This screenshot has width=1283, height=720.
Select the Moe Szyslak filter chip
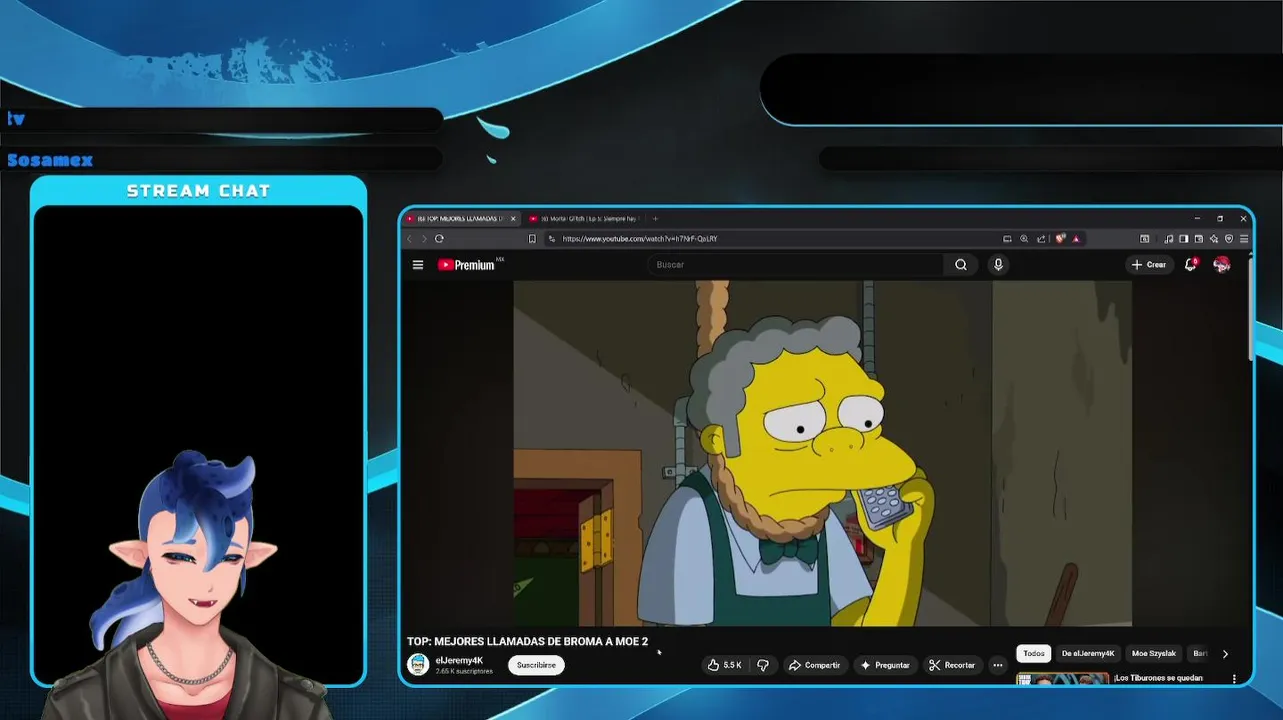point(1154,653)
